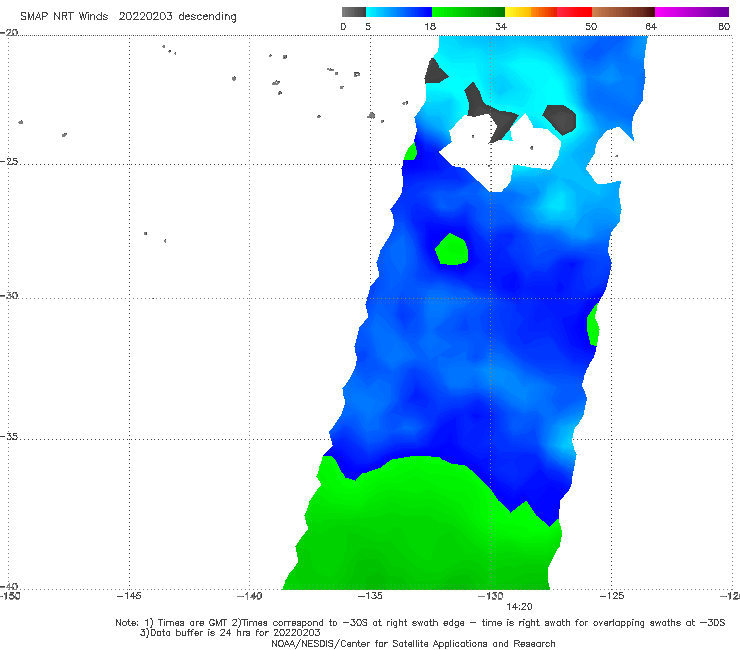740x650 pixels.
Task: Click the '-25' latitude axis label
Action: [10, 161]
